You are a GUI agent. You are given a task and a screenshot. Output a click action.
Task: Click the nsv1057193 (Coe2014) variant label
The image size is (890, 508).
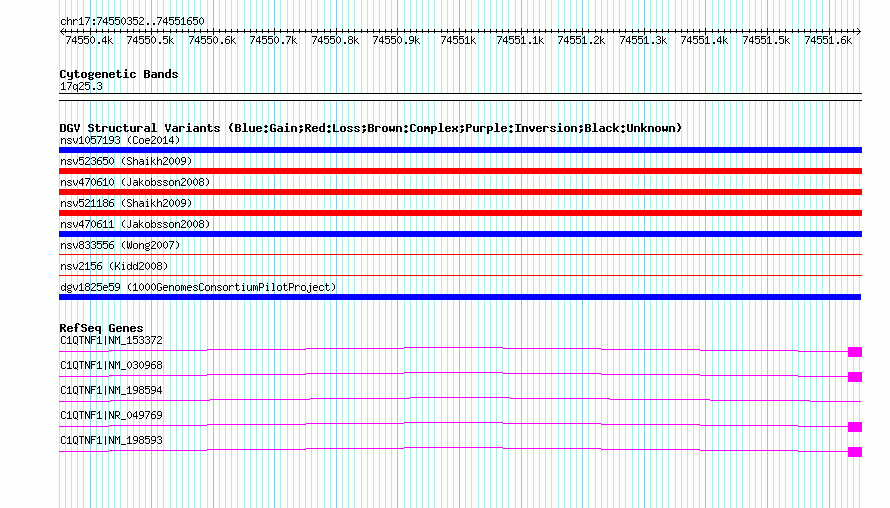click(120, 140)
